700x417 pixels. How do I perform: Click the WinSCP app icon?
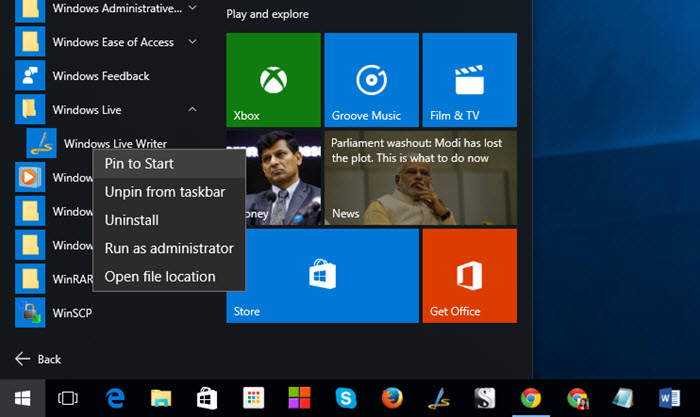coord(30,313)
